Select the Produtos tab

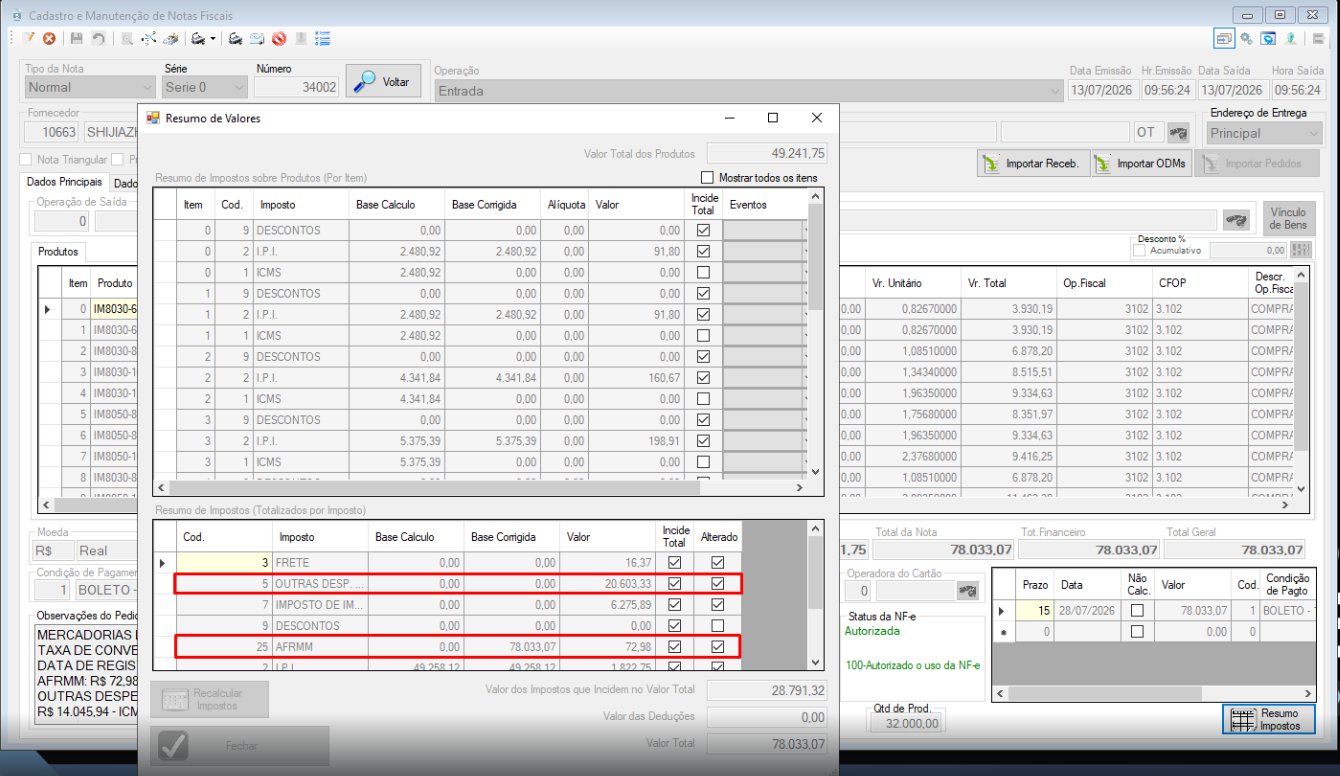point(59,252)
